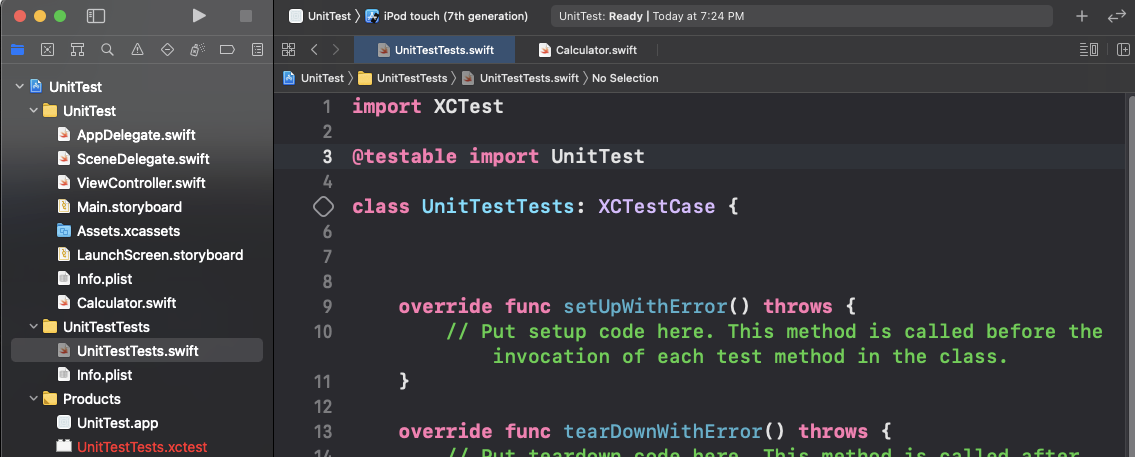Open the Issue navigator warning icon

pyautogui.click(x=137, y=50)
